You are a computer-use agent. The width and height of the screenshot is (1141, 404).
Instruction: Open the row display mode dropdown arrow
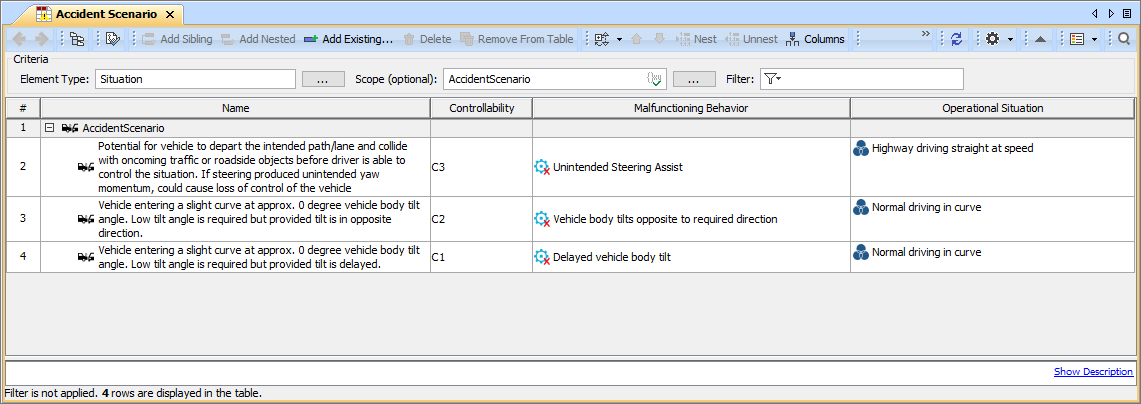[x=1096, y=39]
